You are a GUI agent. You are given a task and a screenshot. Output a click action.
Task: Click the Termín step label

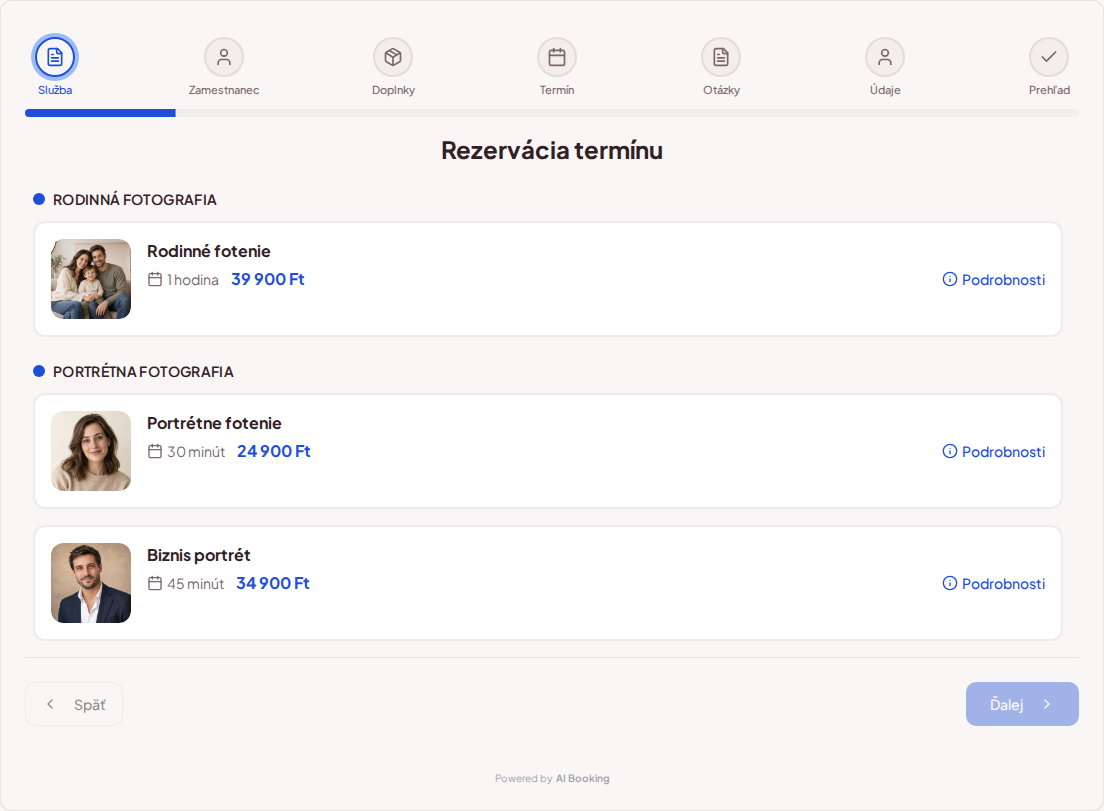coord(557,90)
